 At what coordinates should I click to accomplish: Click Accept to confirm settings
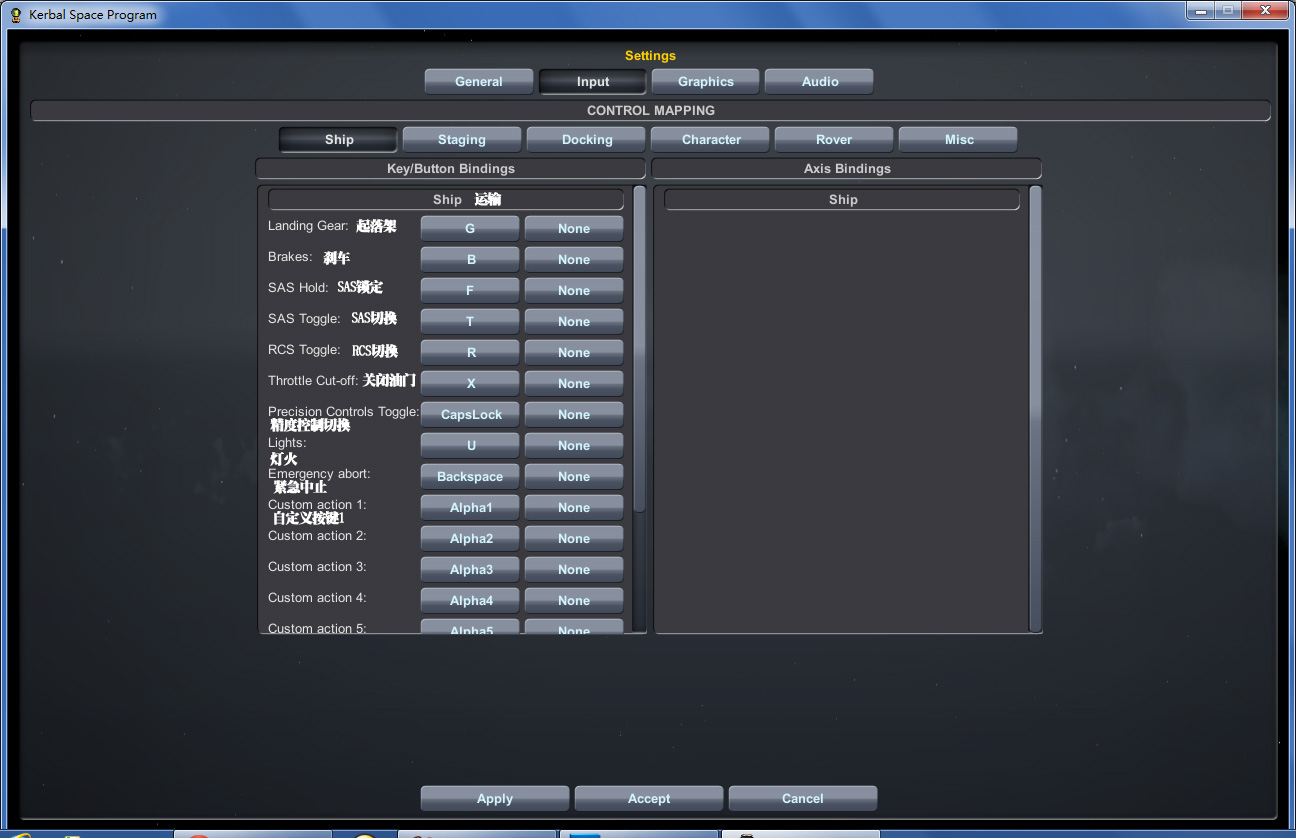[649, 799]
